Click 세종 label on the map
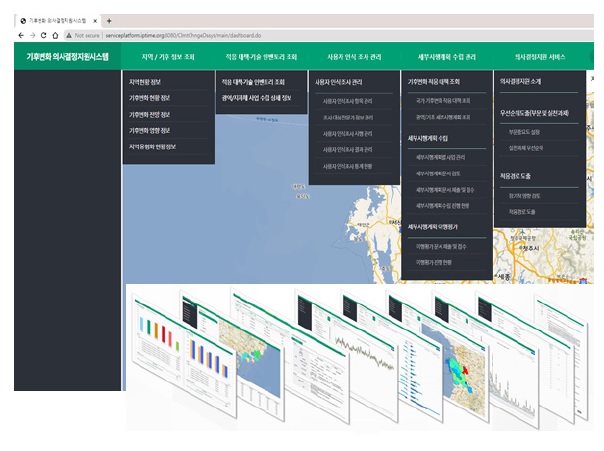Screen dimensions: 604x451 click(504, 277)
